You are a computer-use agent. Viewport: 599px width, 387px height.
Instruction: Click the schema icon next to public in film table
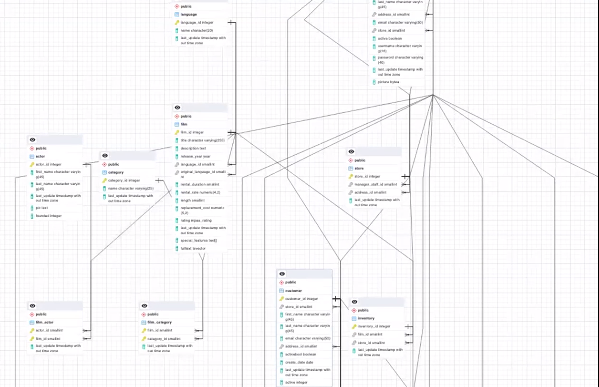[x=177, y=116]
